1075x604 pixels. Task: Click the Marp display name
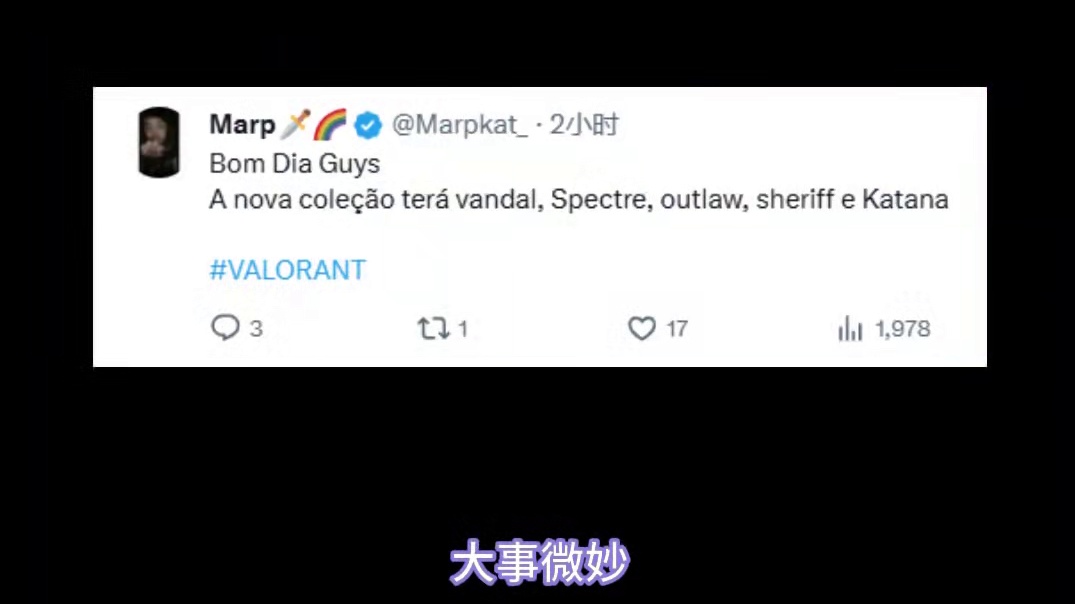242,125
